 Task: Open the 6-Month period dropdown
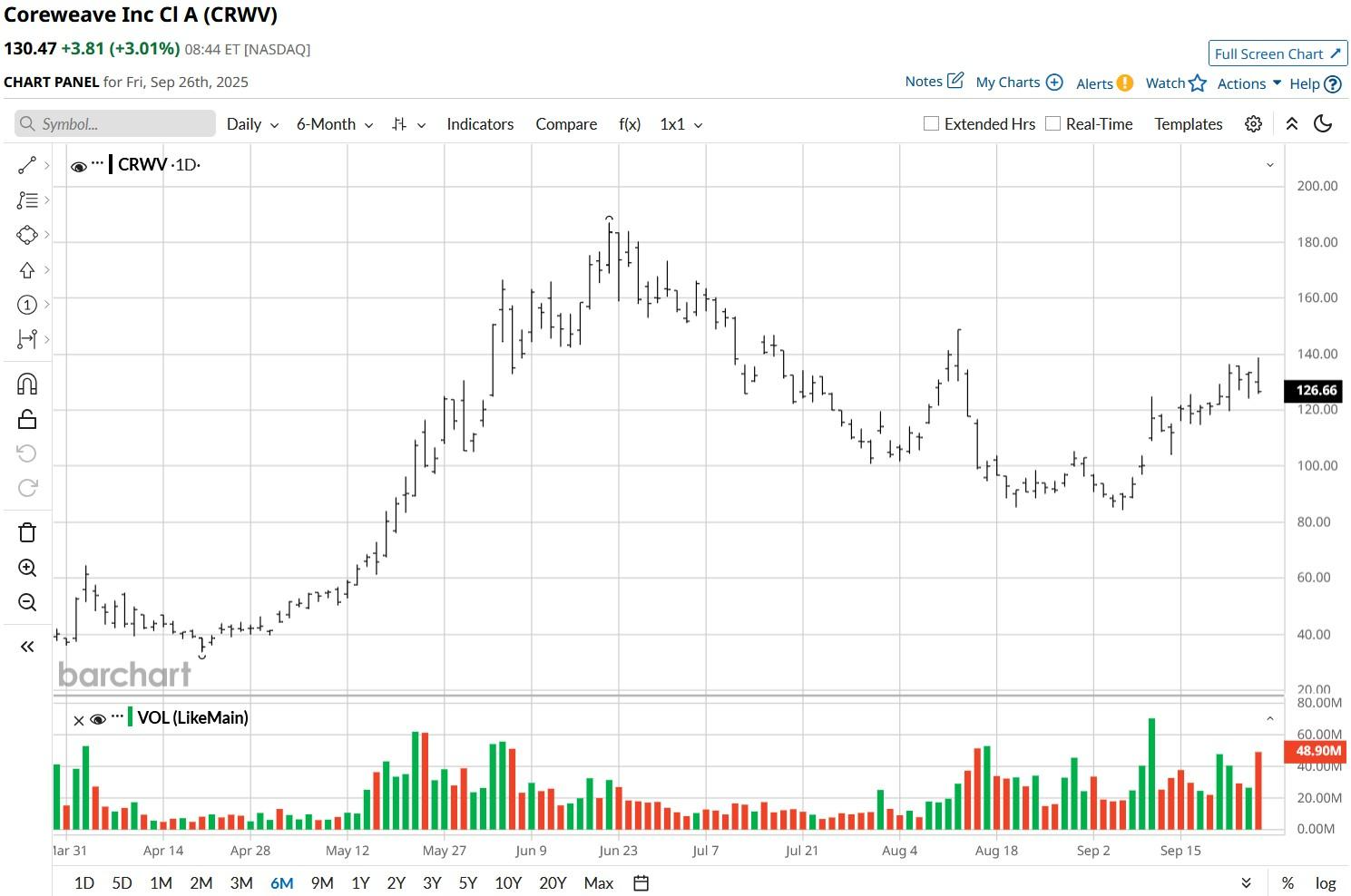[x=335, y=124]
